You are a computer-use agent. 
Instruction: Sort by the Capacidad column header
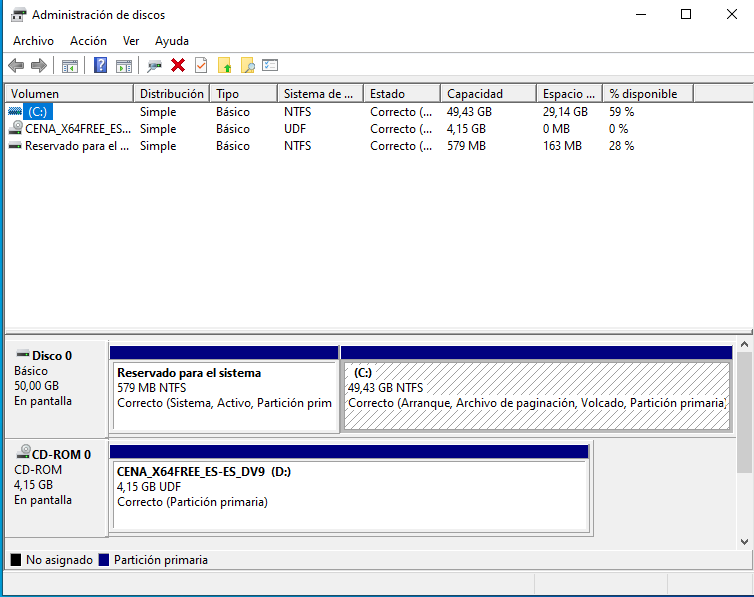click(x=475, y=94)
